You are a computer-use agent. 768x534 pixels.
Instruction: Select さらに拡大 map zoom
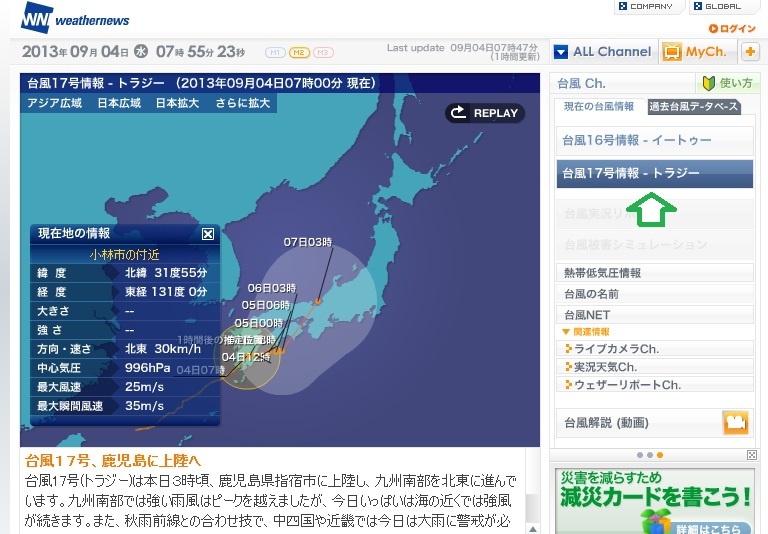pyautogui.click(x=243, y=103)
